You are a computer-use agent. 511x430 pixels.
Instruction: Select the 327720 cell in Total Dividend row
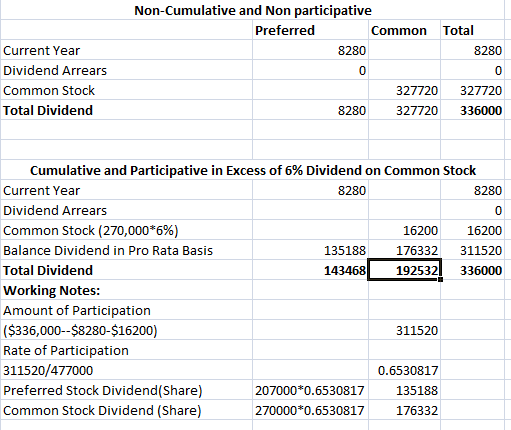tap(404, 110)
